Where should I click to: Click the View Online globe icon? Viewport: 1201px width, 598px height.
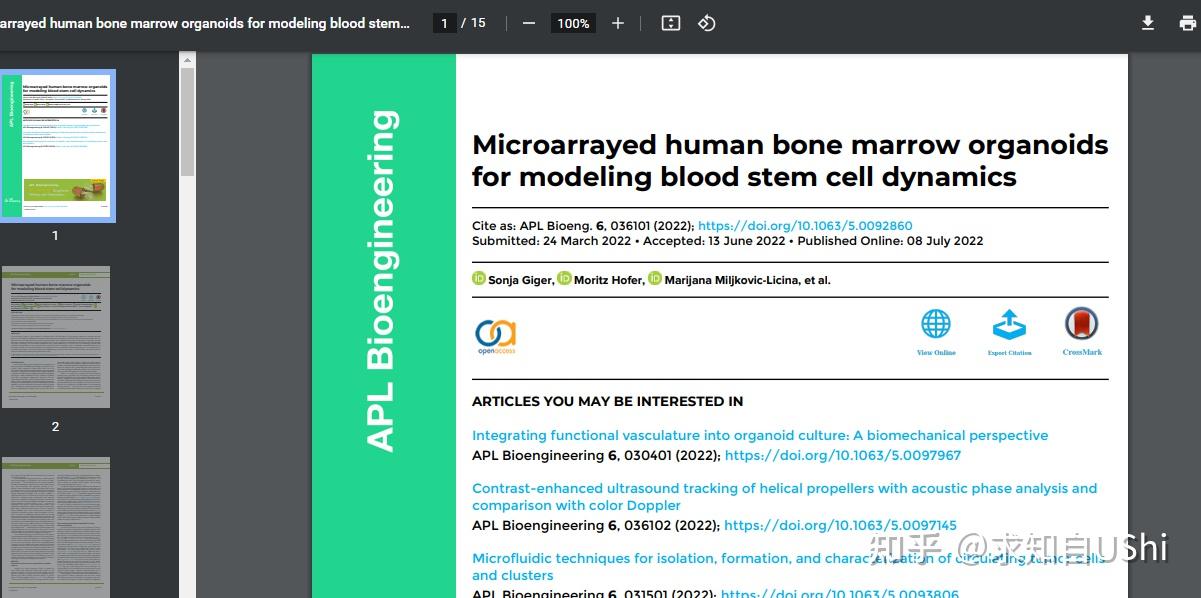936,325
